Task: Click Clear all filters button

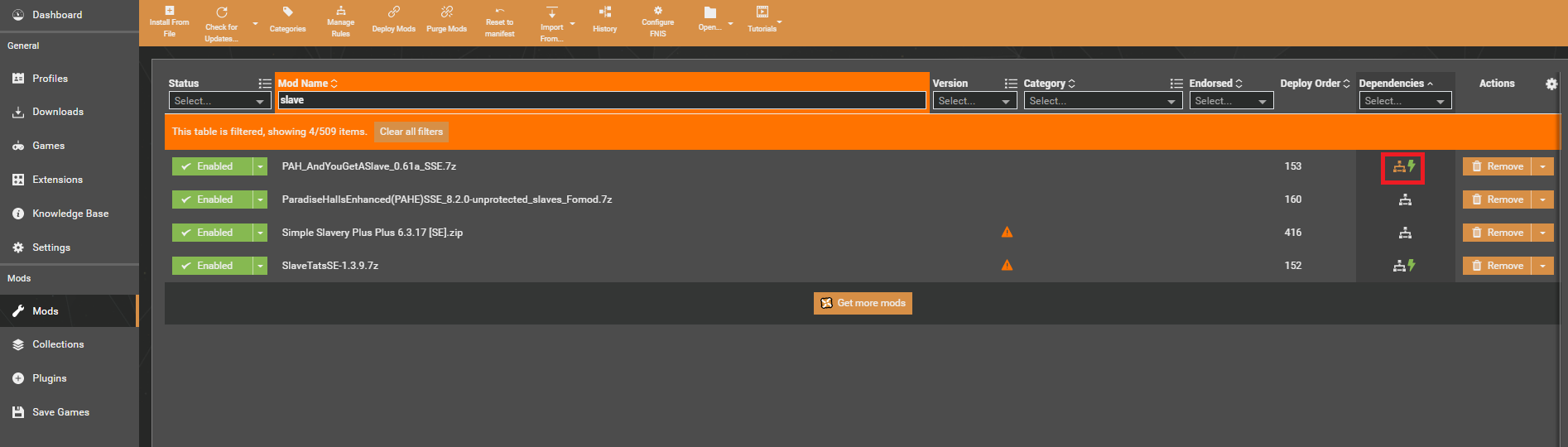Action: tap(411, 132)
